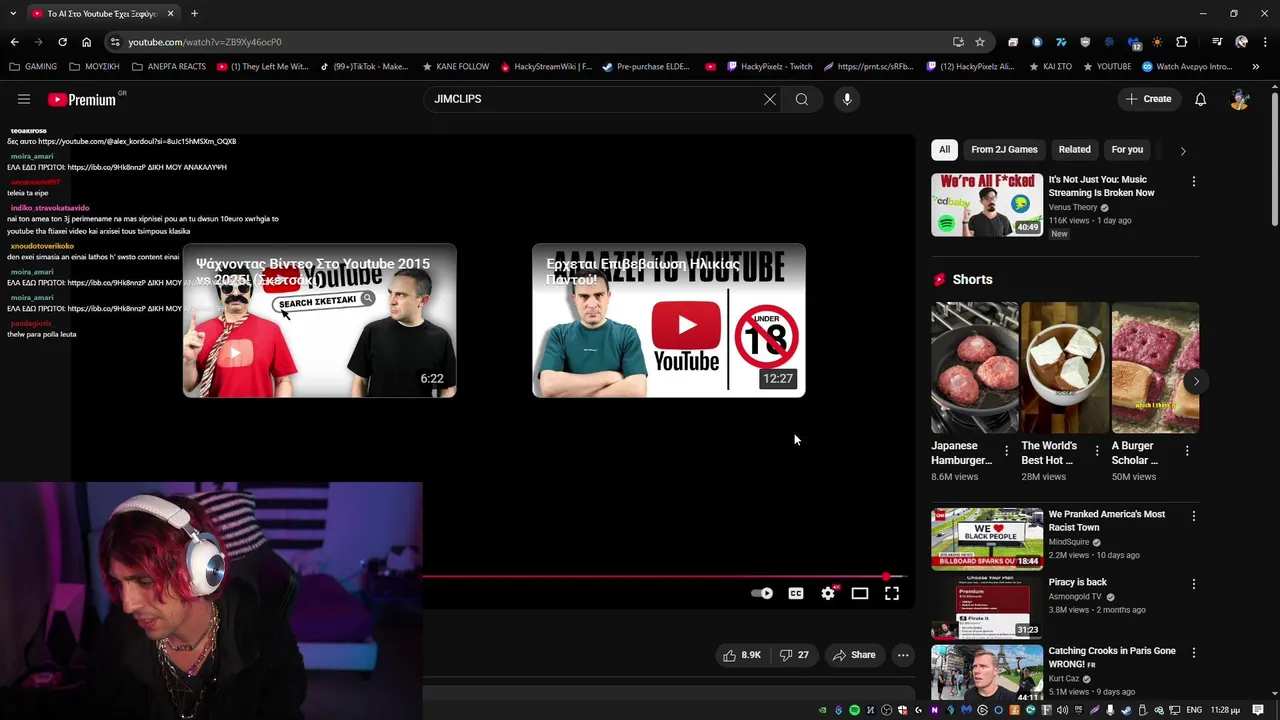1280x720 pixels.
Task: Open more actions menu beside Share
Action: tap(903, 655)
